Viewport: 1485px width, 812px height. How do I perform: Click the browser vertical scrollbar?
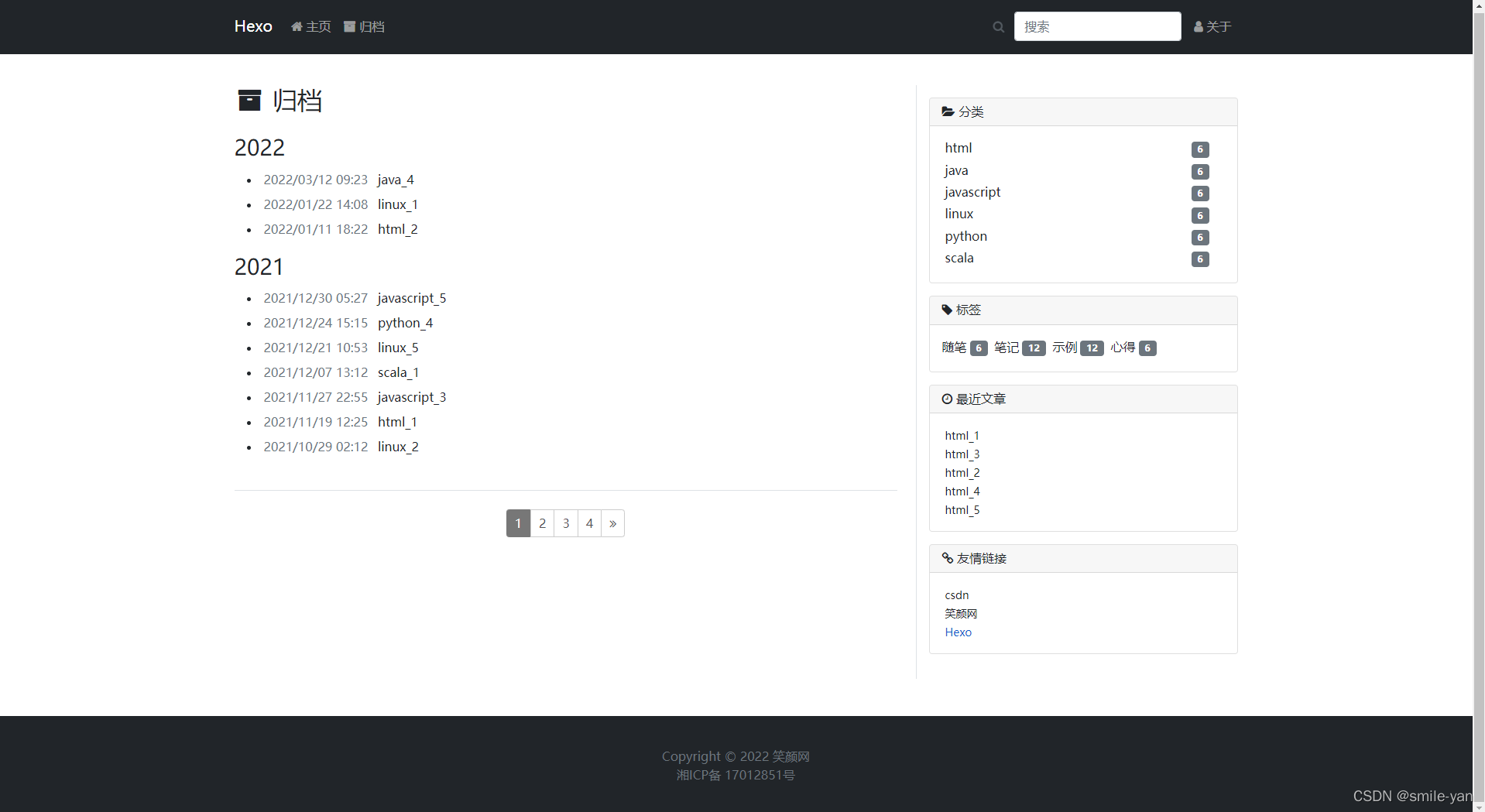click(x=1479, y=406)
